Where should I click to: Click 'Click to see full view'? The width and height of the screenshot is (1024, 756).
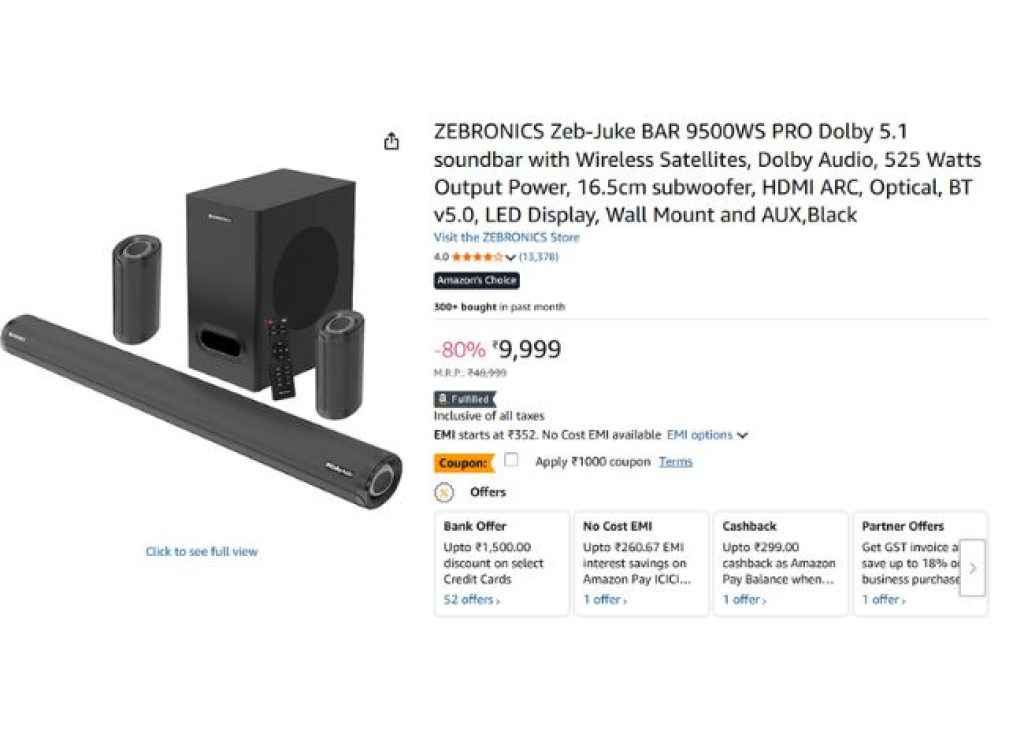tap(201, 551)
